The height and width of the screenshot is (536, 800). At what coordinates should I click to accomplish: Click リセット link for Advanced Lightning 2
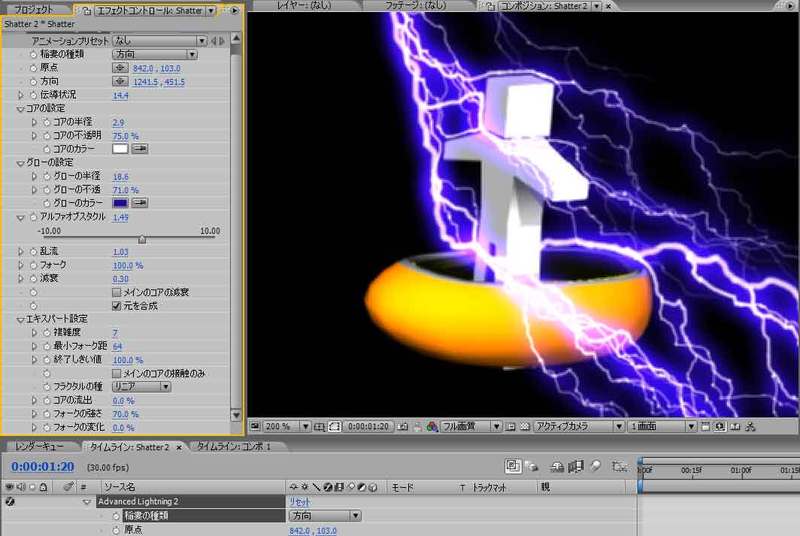300,502
